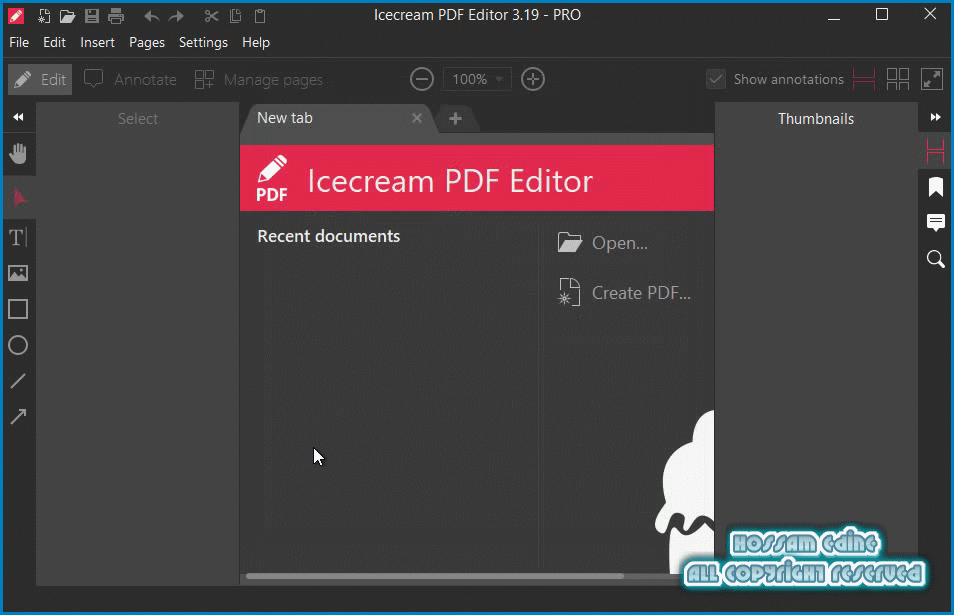The height and width of the screenshot is (615, 954).
Task: Click the Recent documents heading
Action: (x=329, y=236)
